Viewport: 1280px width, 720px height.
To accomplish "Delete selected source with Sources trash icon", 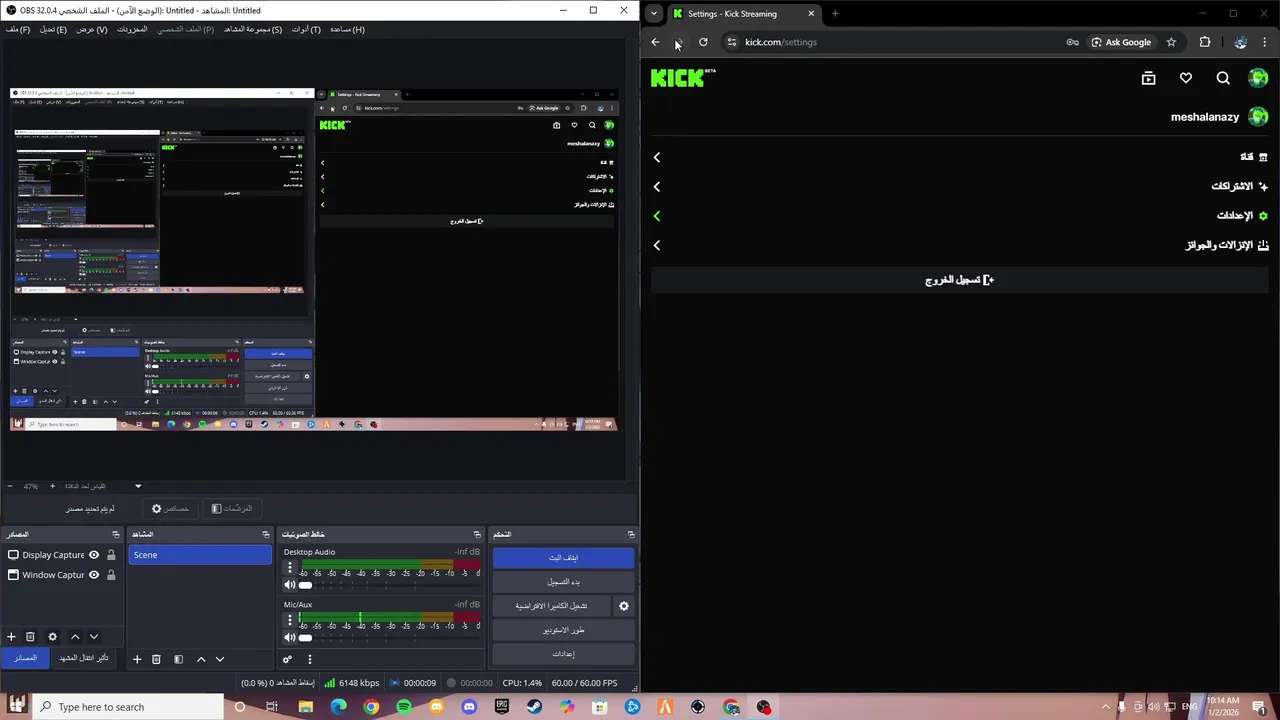I will pyautogui.click(x=30, y=636).
